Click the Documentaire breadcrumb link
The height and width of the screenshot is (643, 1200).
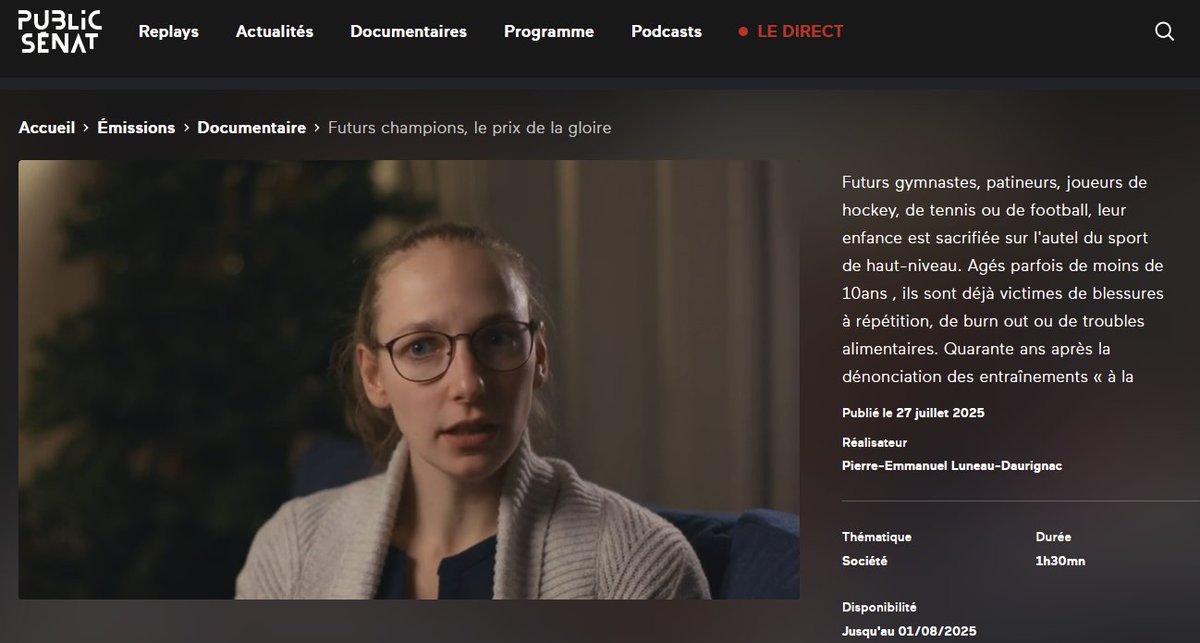[x=252, y=127]
